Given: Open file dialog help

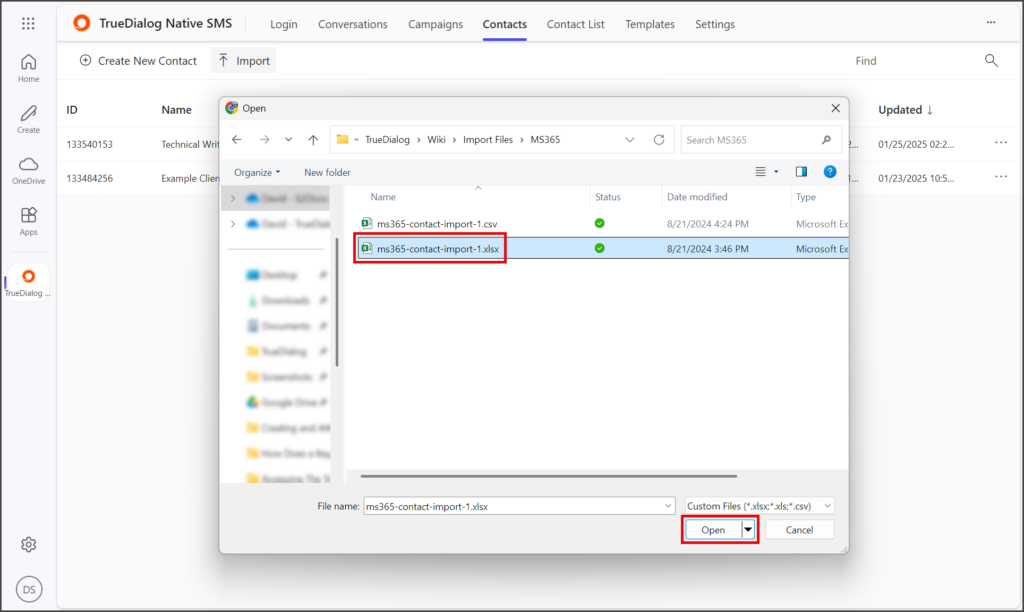Looking at the screenshot, I should pyautogui.click(x=829, y=172).
